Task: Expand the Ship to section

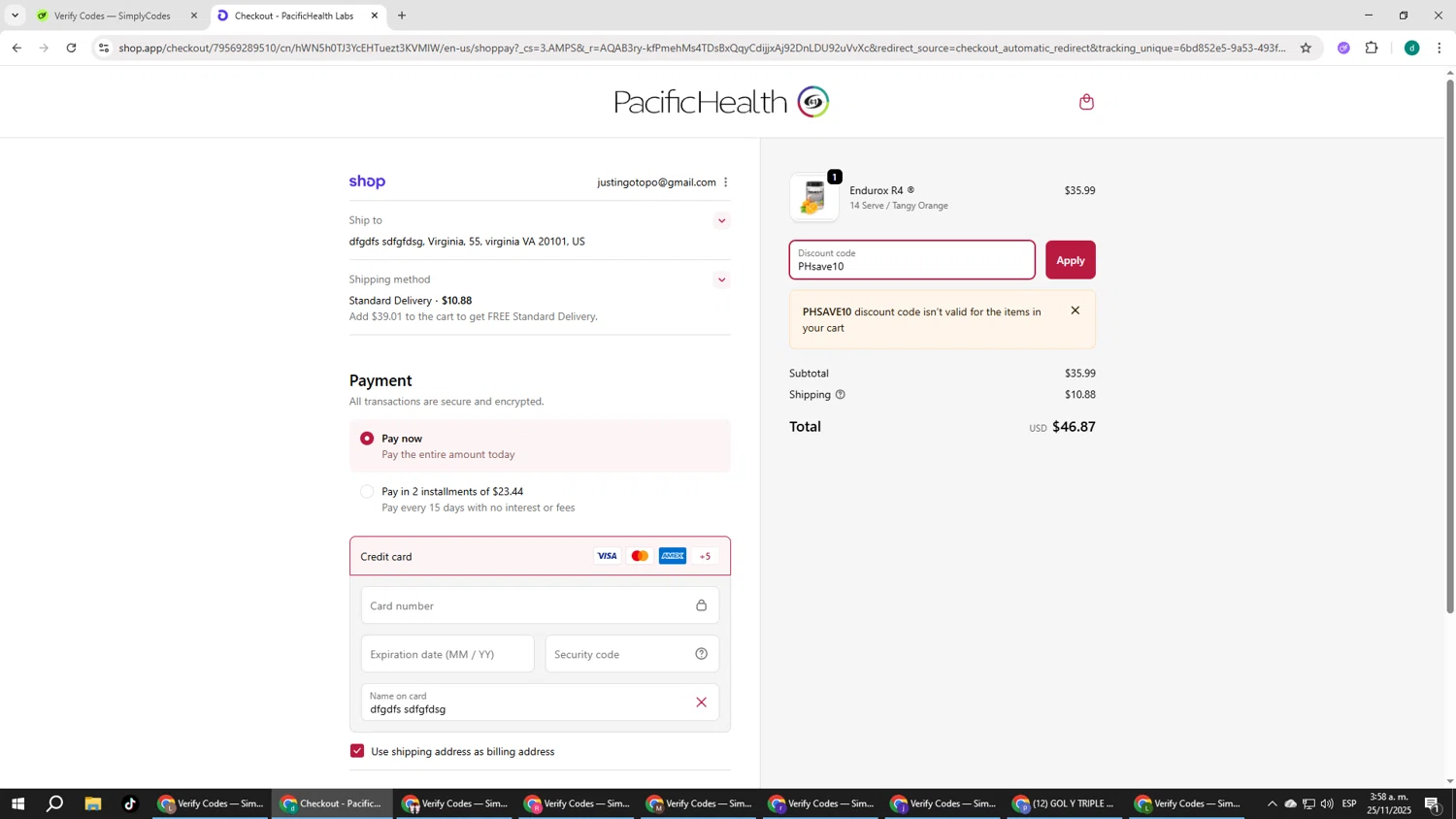Action: coord(721,221)
